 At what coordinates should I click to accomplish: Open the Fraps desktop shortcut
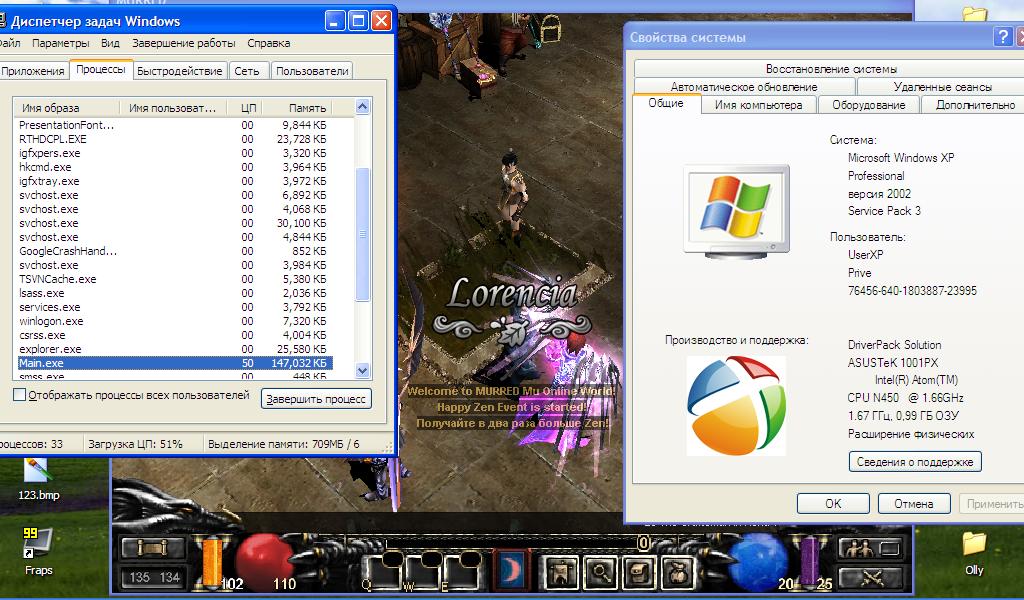coord(39,552)
